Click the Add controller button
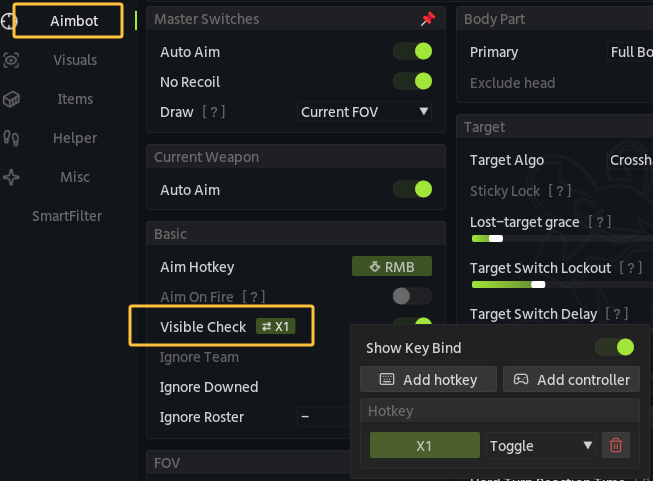 [x=571, y=379]
